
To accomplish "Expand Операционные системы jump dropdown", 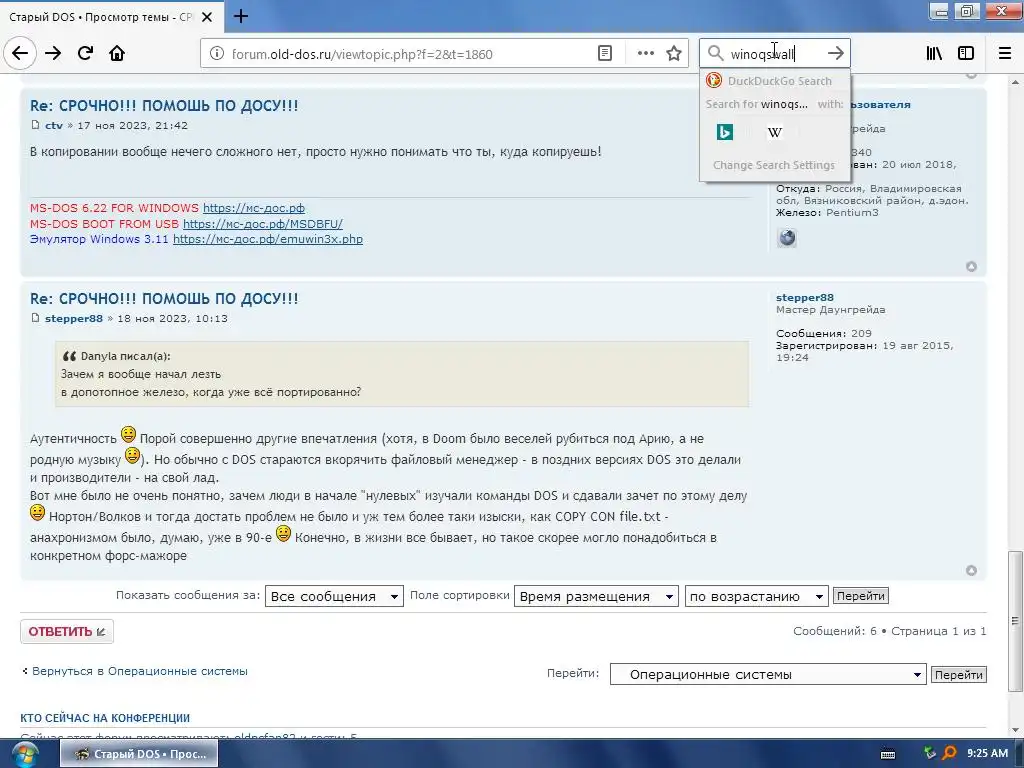I will [x=768, y=674].
